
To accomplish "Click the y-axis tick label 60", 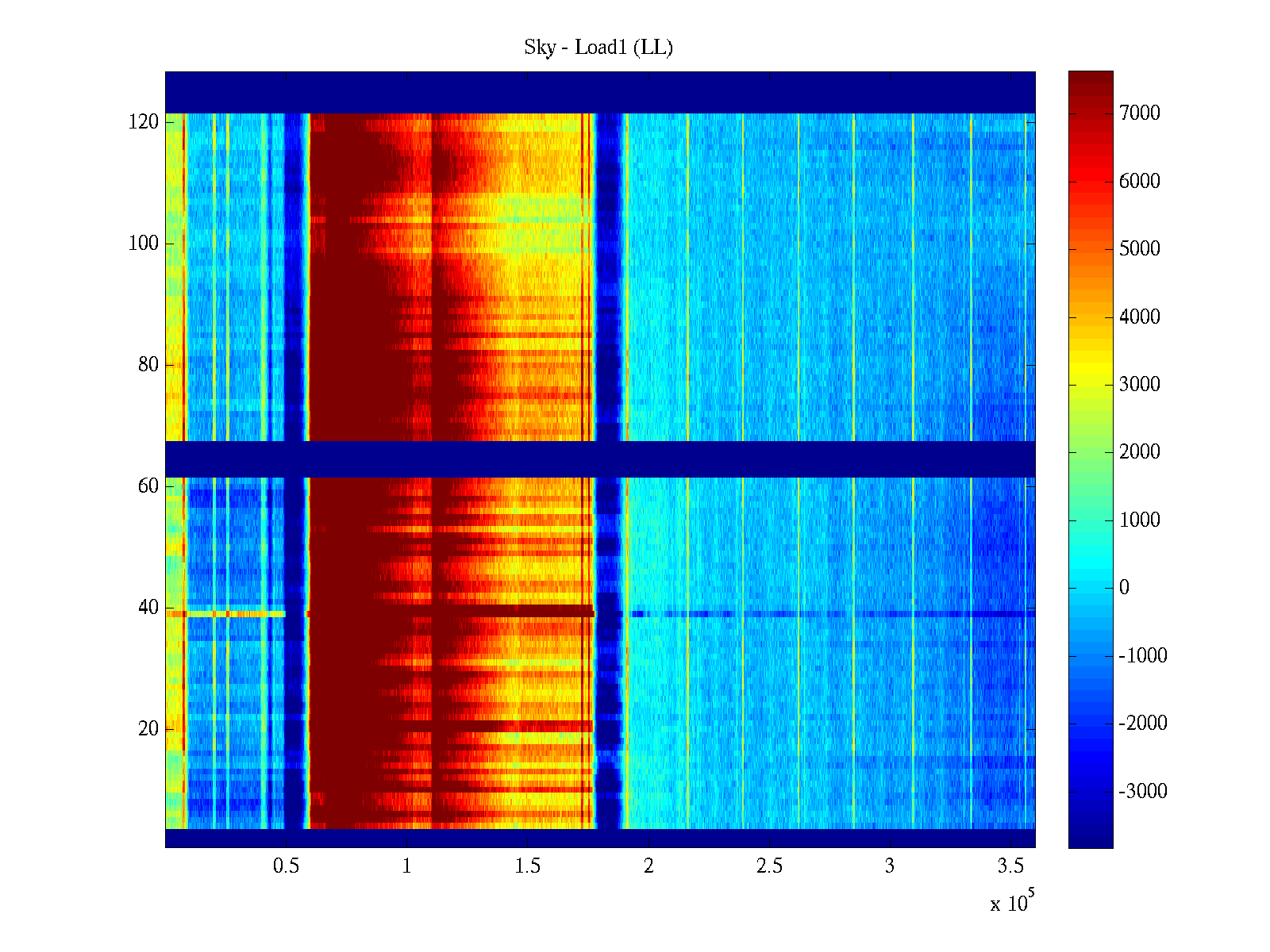I will (148, 486).
